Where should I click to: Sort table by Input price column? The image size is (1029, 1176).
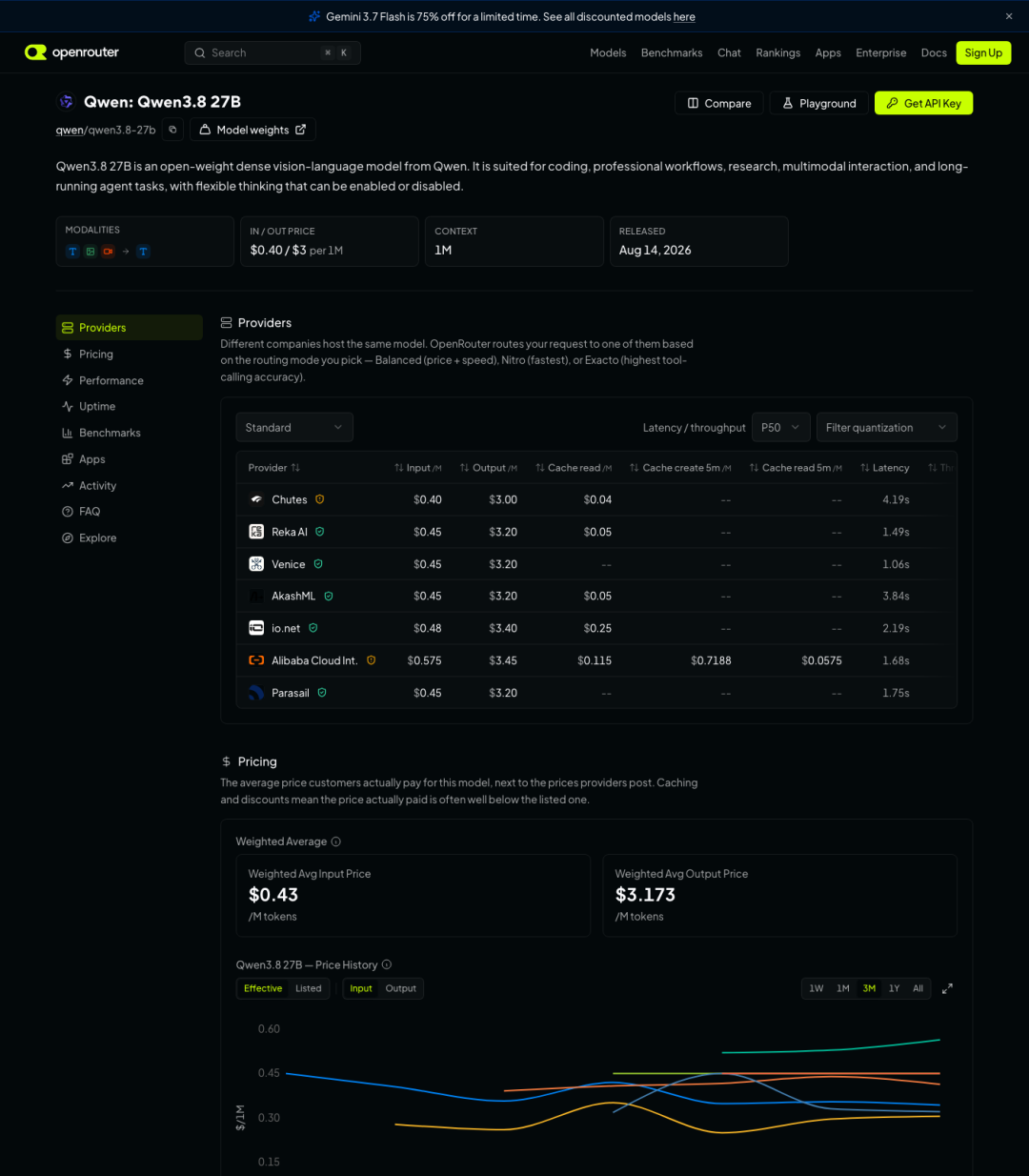tap(417, 468)
